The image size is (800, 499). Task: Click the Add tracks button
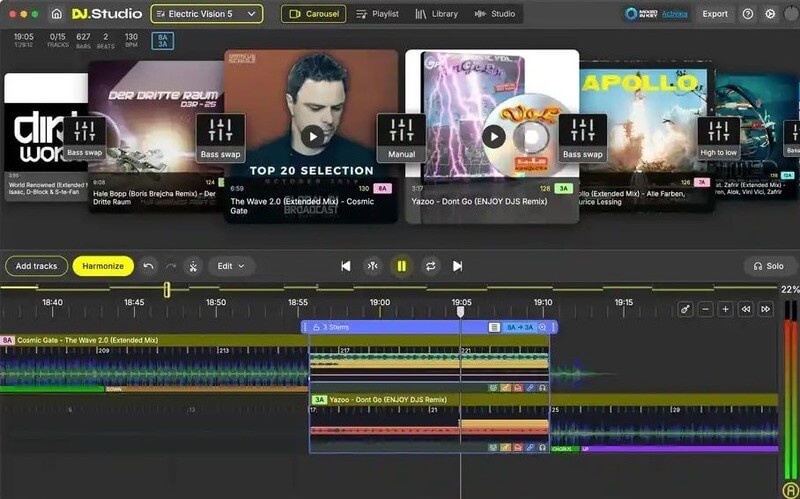coord(37,266)
